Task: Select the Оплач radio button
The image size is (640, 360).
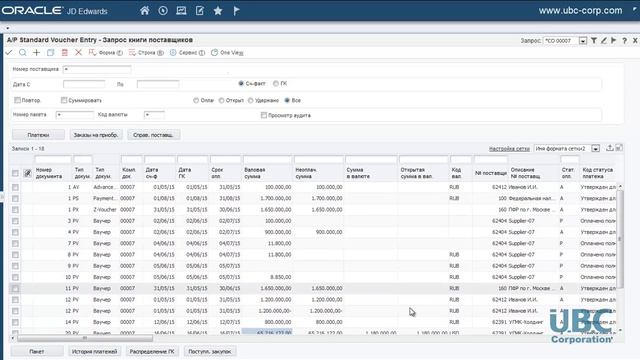Action: [x=196, y=100]
